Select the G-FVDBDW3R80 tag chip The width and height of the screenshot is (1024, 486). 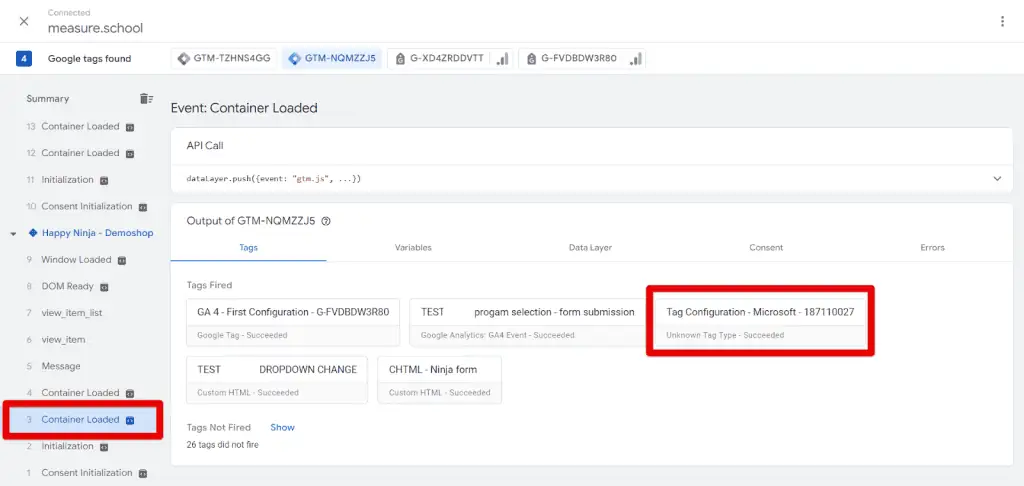(582, 59)
